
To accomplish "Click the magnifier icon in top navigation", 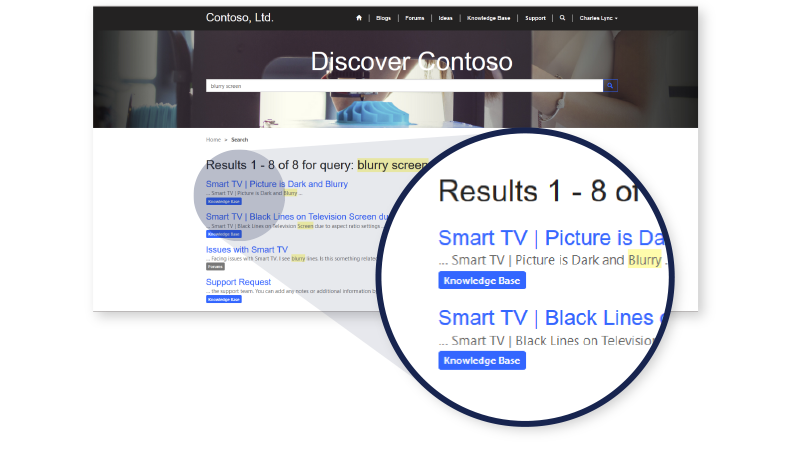I will [562, 18].
